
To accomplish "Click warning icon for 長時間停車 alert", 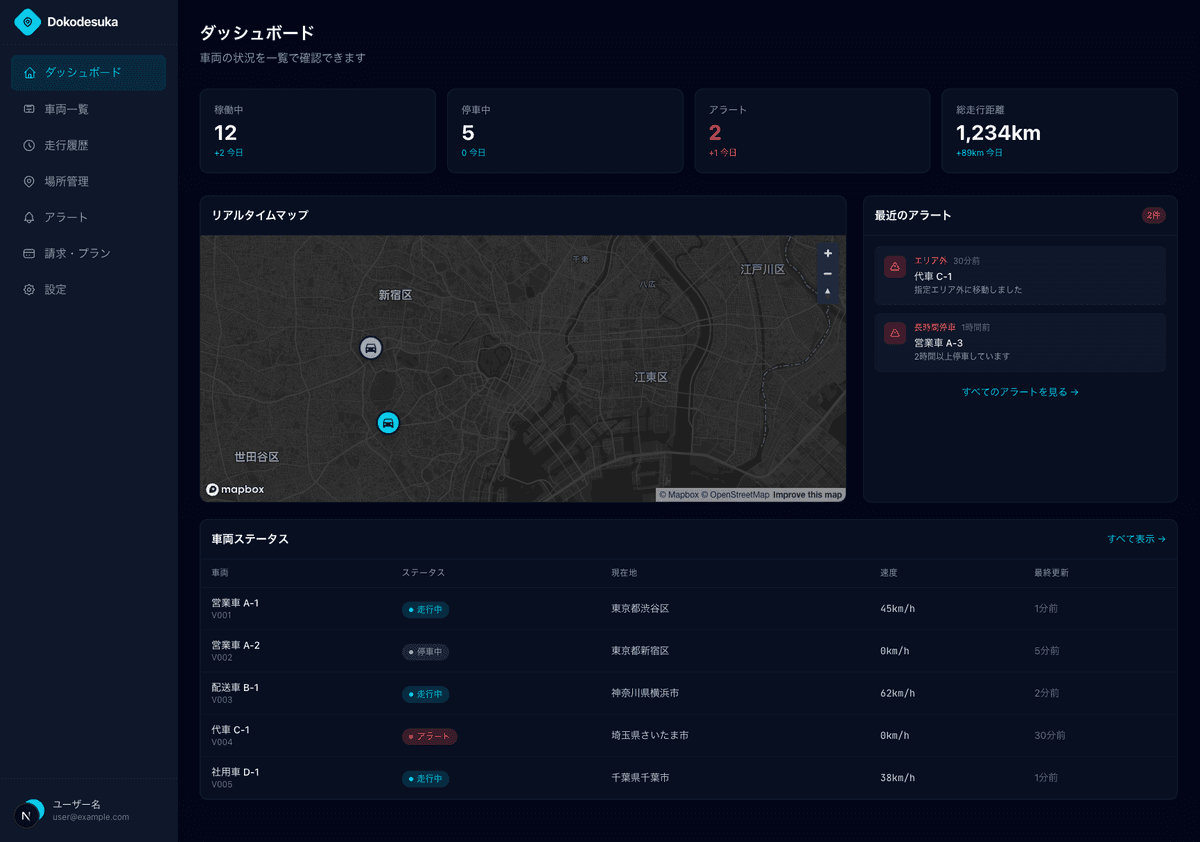I will tap(895, 333).
